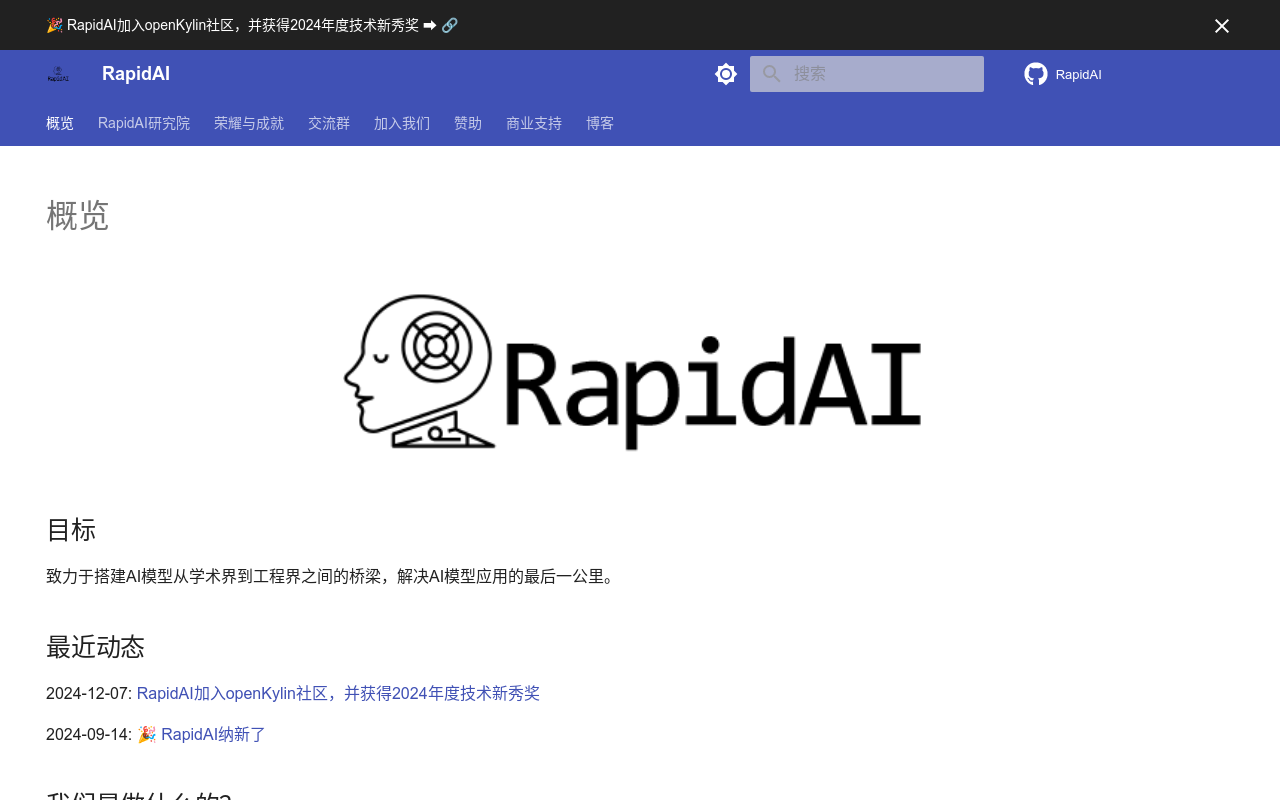Click the 概览 page heading
Viewport: 1280px width, 800px height.
pos(77,216)
